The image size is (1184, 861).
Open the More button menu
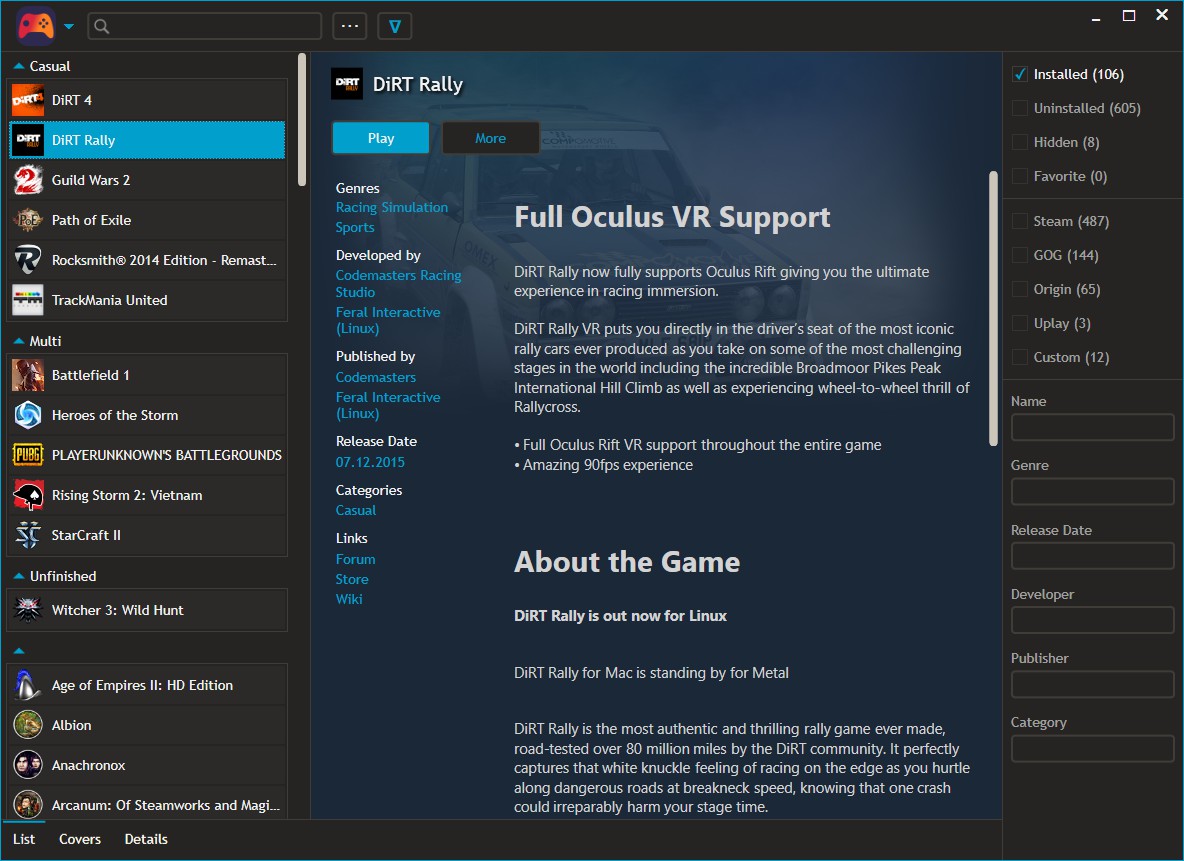(x=490, y=138)
